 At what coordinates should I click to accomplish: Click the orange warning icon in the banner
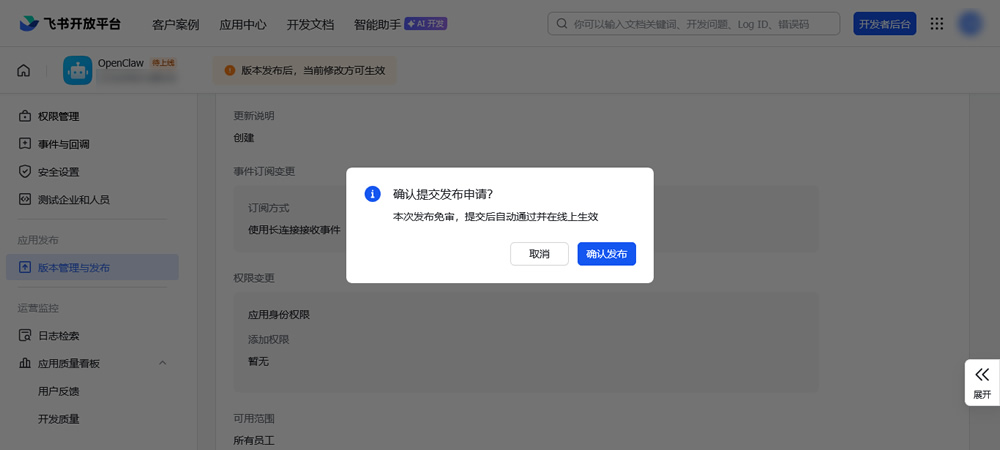230,70
